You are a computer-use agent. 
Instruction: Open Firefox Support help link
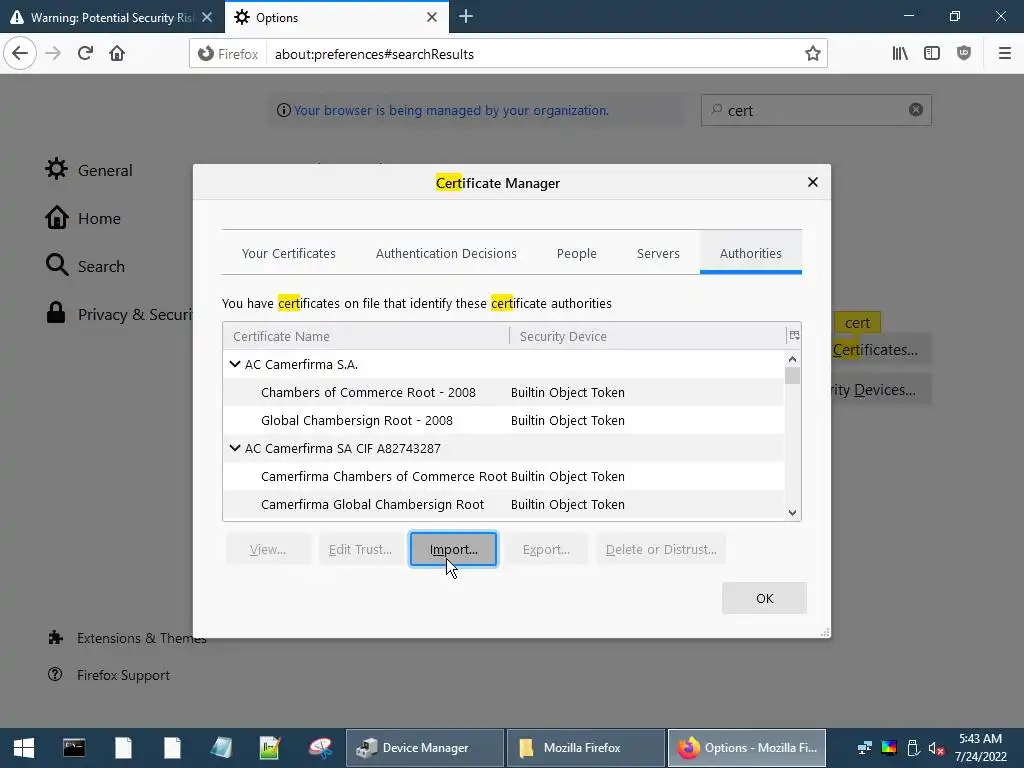click(x=108, y=675)
